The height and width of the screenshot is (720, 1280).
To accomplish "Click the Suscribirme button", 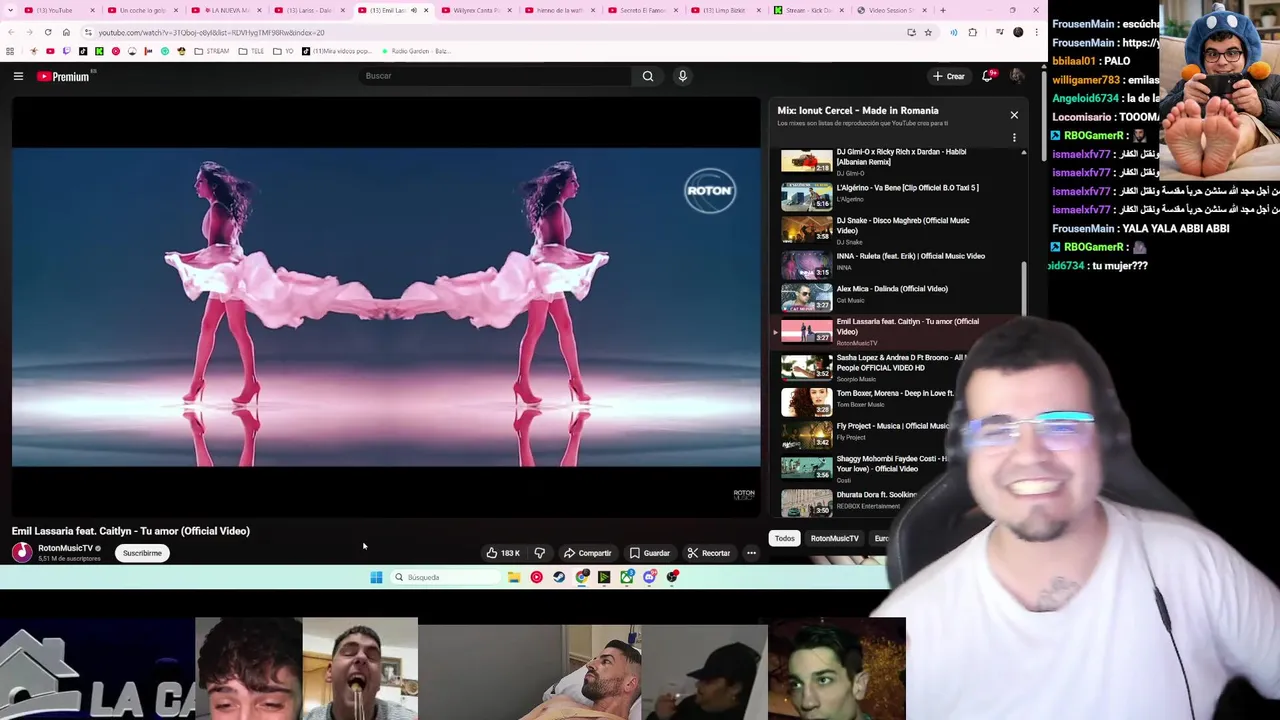I will [142, 553].
